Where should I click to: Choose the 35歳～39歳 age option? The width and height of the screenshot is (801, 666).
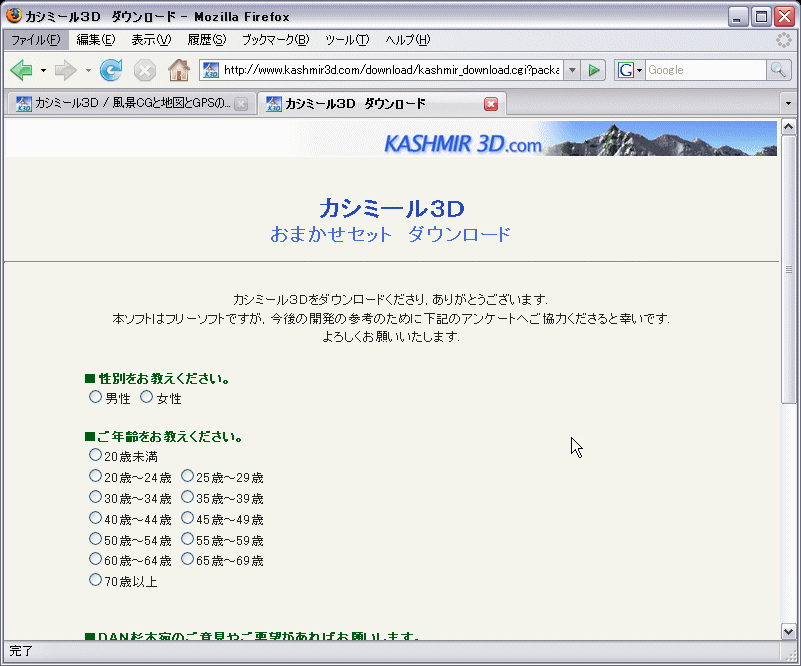click(x=187, y=497)
